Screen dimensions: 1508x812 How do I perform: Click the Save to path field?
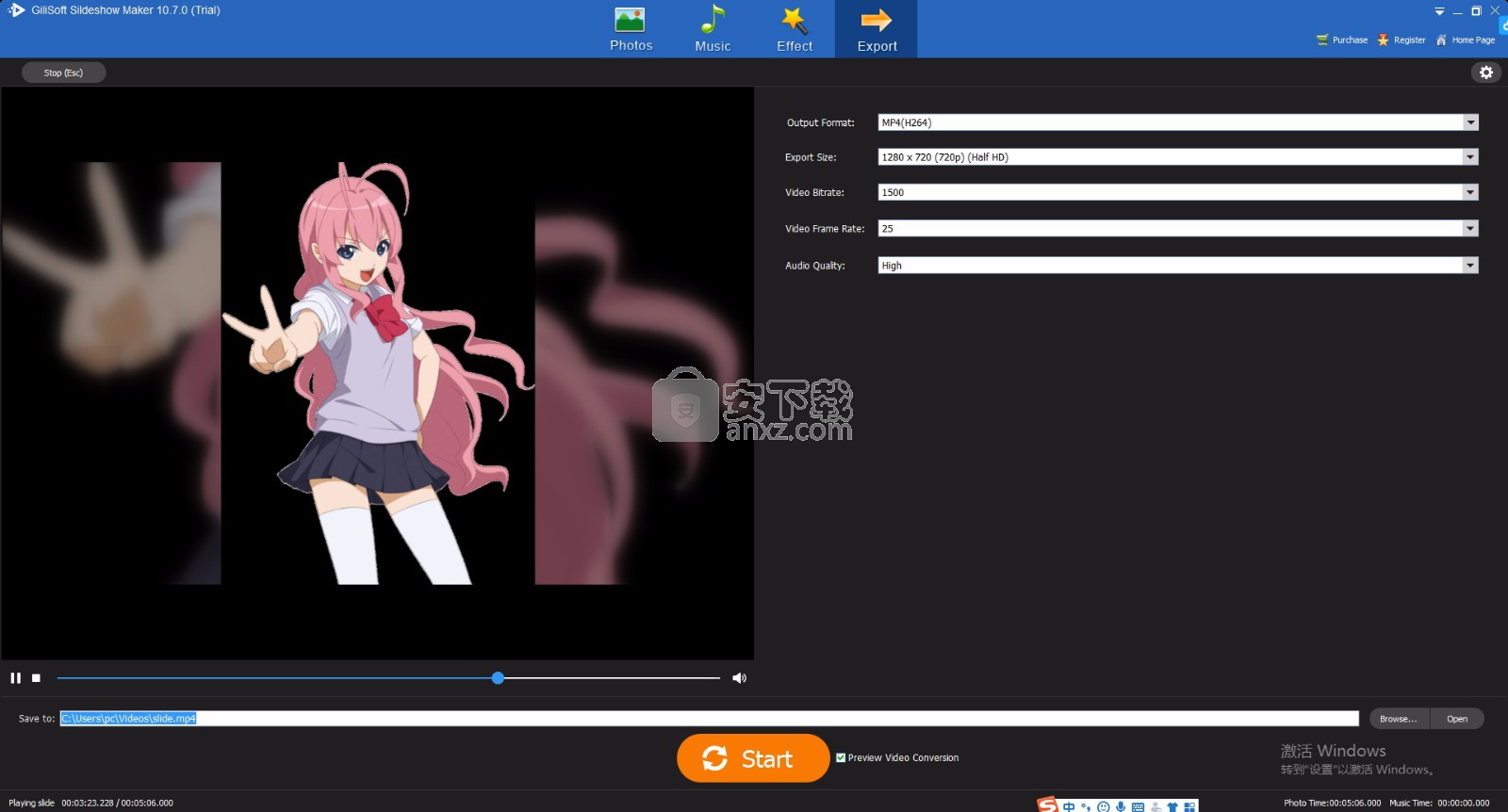[709, 718]
